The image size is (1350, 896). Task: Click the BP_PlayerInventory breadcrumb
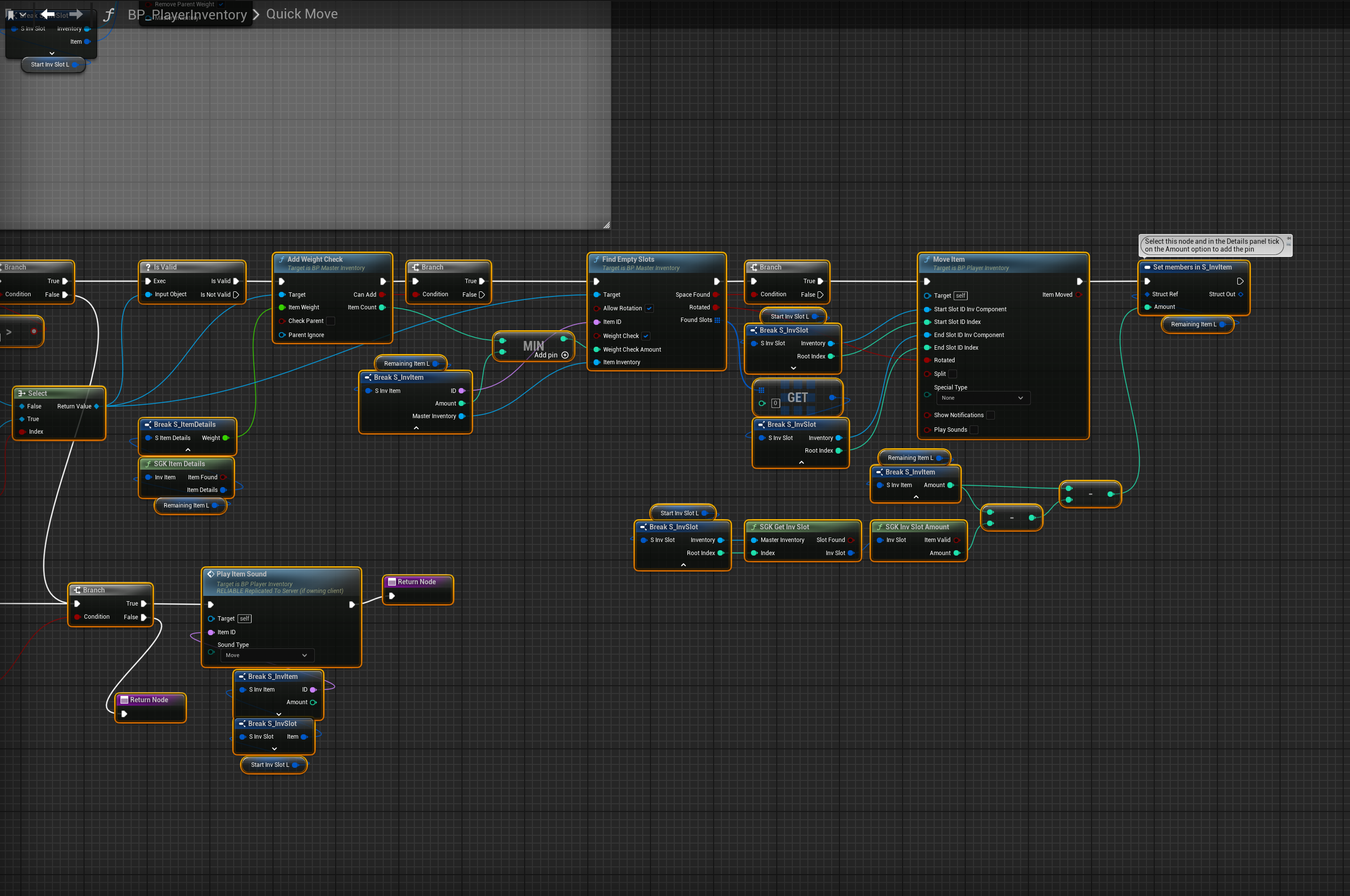(x=188, y=15)
